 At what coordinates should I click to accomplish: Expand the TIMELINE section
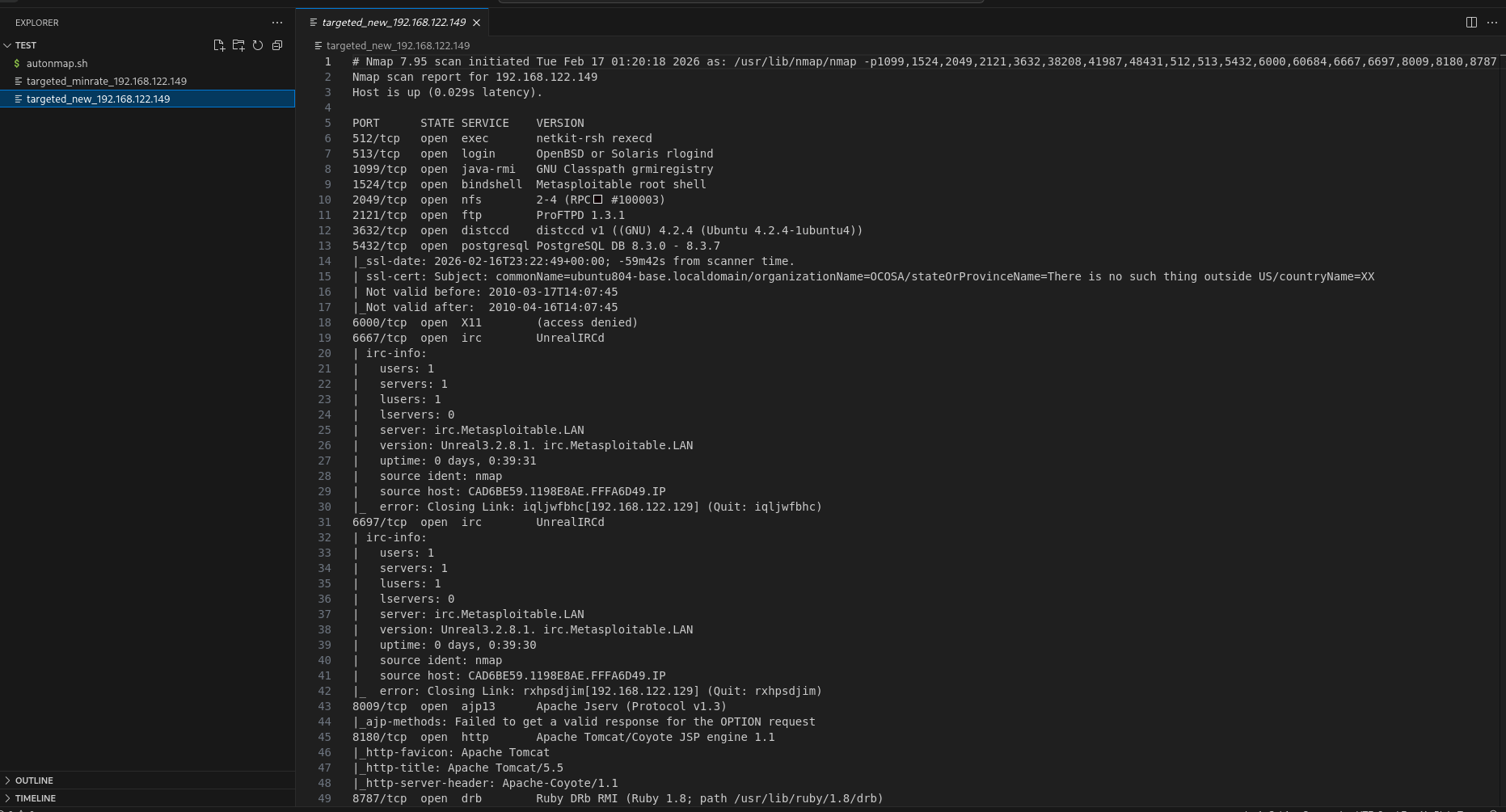point(34,797)
